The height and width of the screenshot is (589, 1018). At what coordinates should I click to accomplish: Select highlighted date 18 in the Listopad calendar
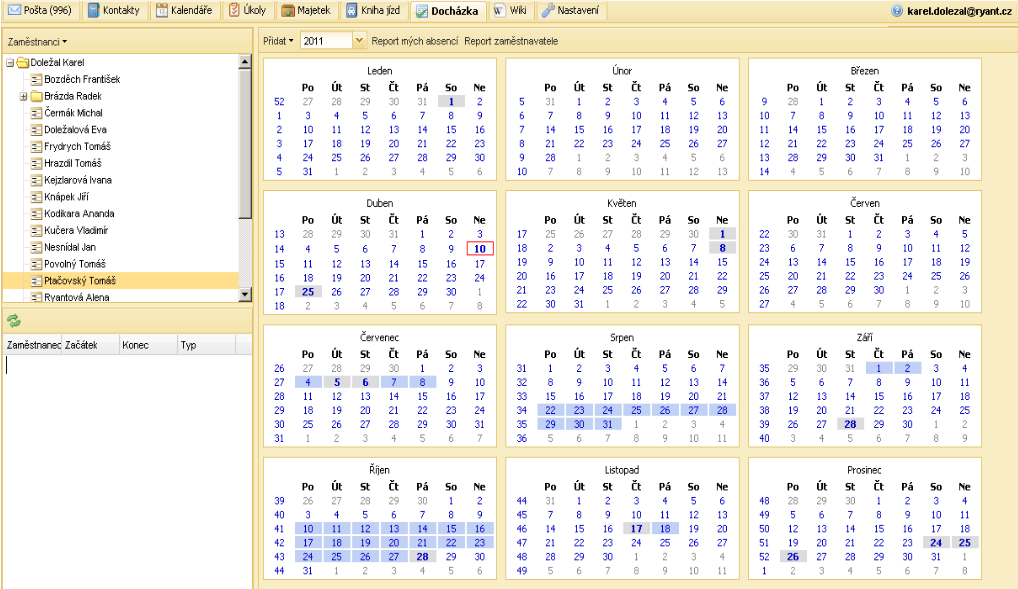point(665,529)
